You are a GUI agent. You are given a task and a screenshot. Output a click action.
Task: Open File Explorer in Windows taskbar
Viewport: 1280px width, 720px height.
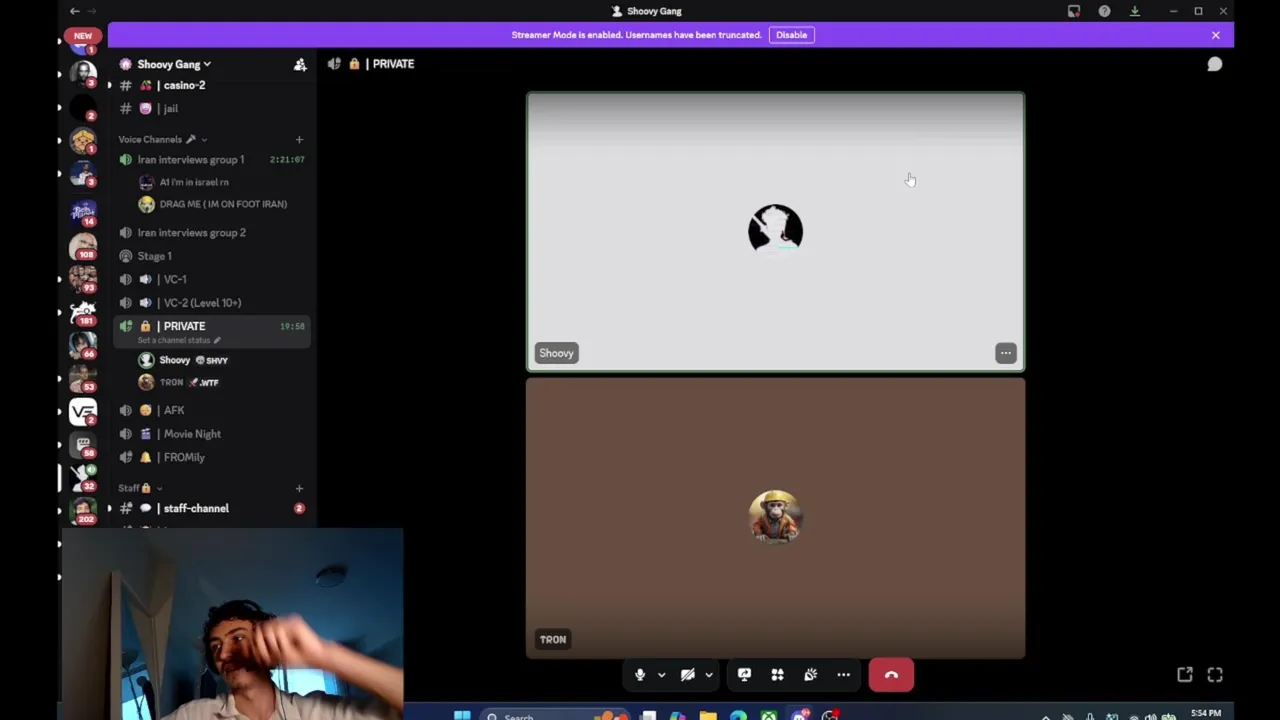[708, 715]
